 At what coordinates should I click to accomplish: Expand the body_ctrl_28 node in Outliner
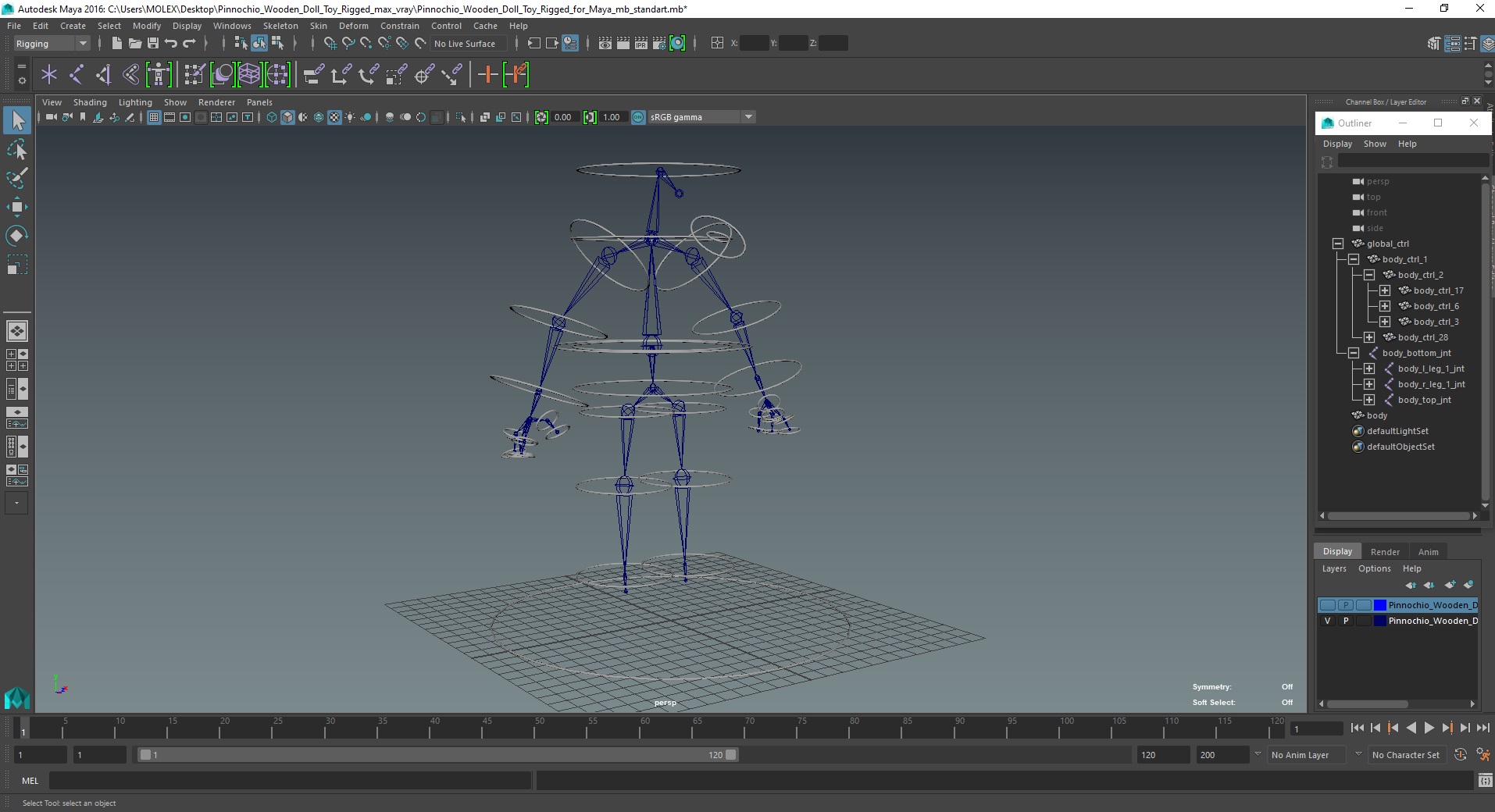1369,337
